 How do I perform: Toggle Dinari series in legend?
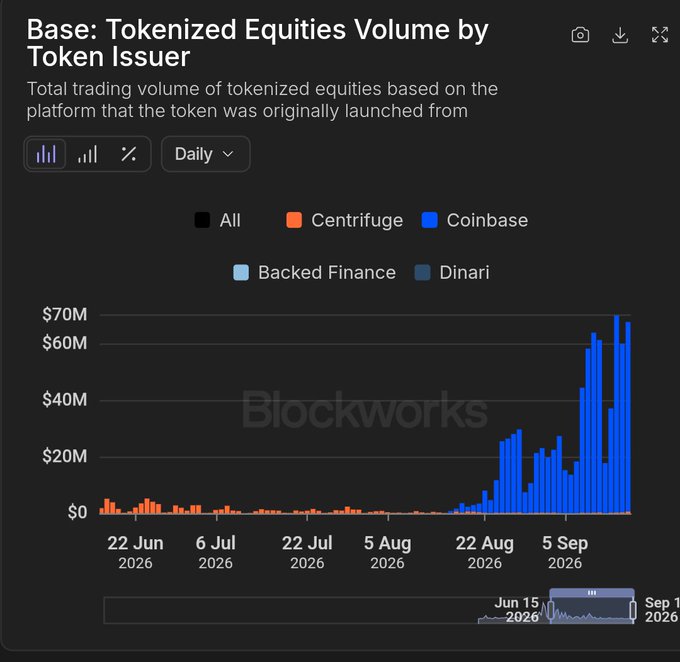[452, 273]
